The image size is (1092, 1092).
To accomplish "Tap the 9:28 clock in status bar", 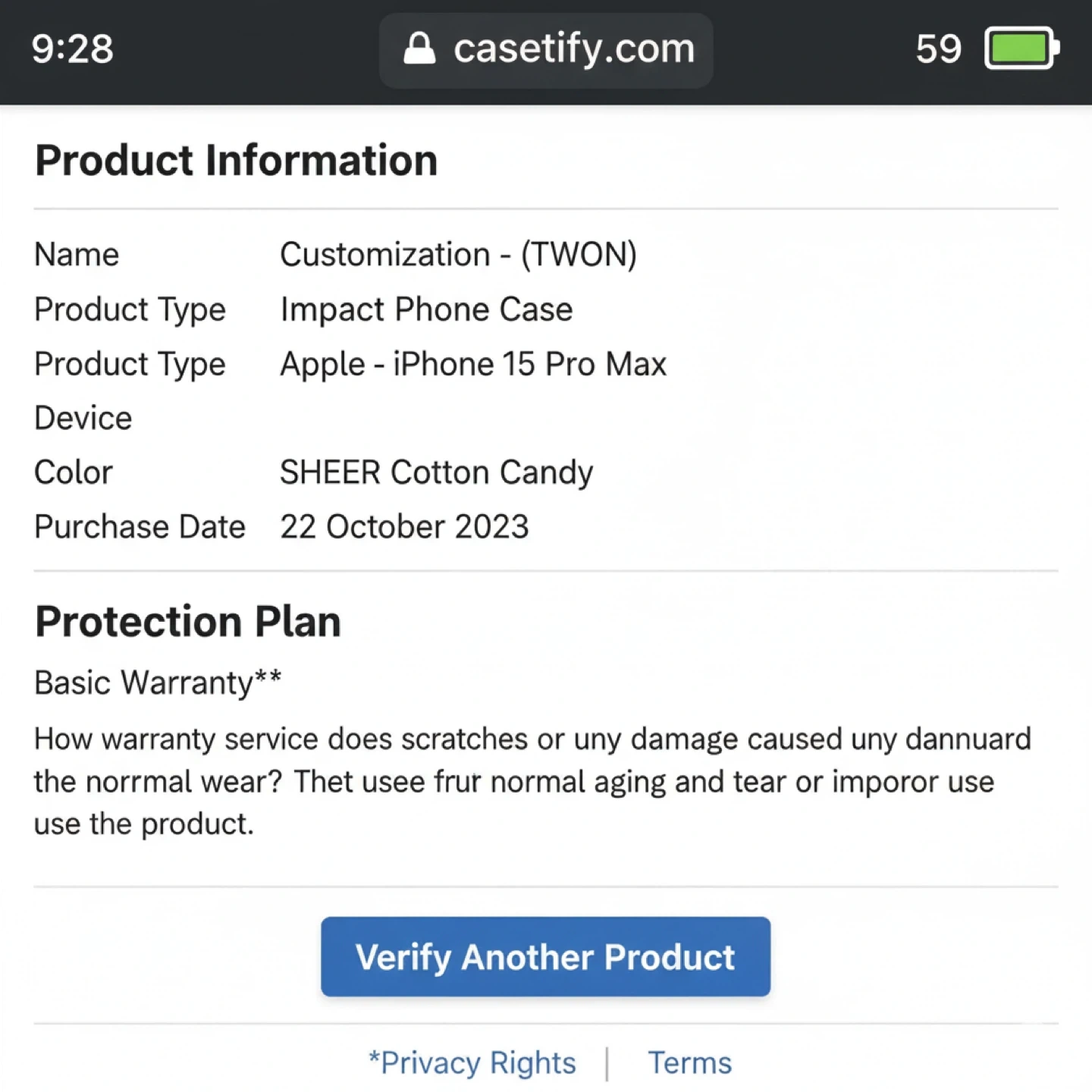I will point(73,49).
